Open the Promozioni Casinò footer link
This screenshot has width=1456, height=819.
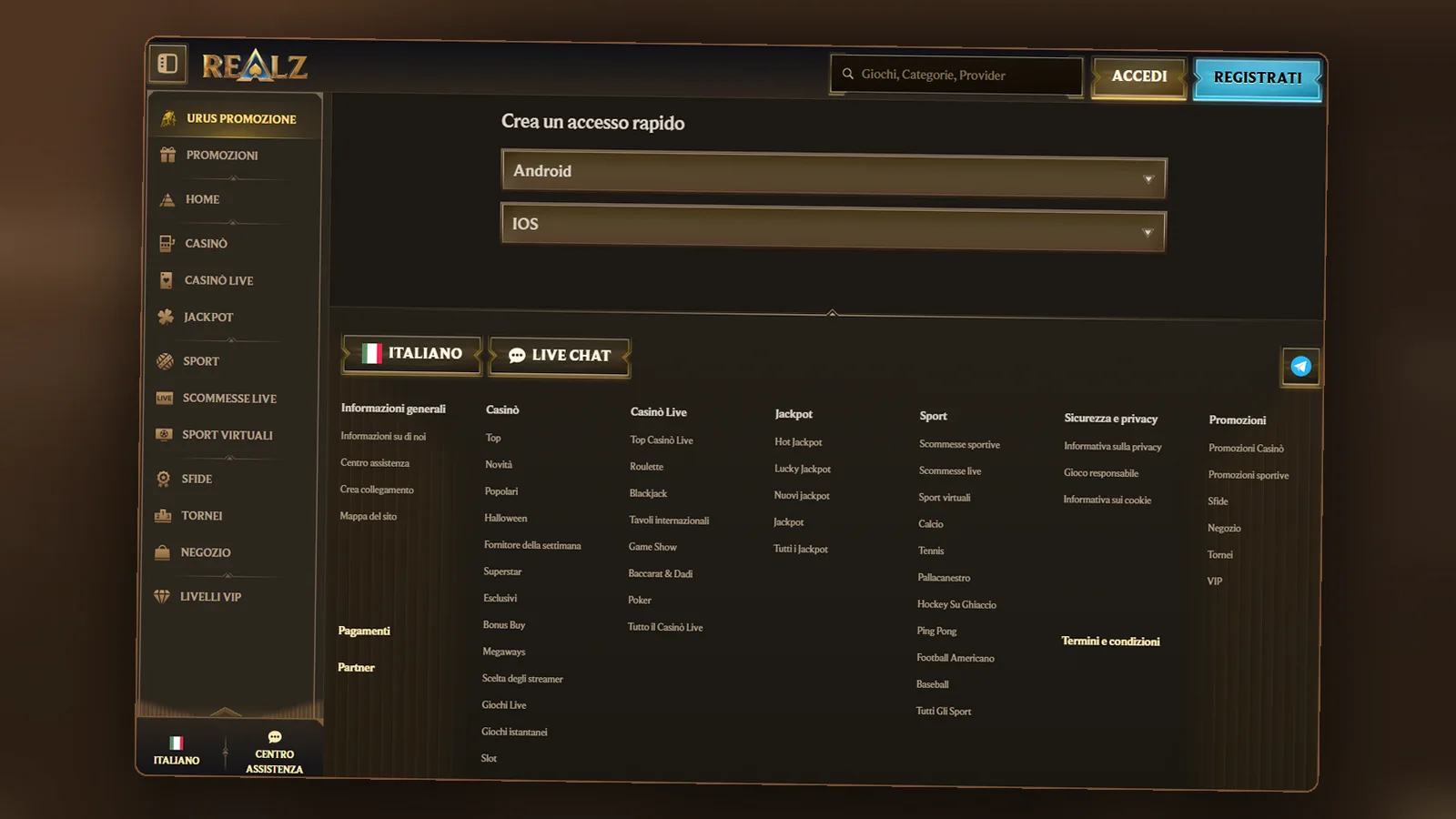(x=1246, y=448)
